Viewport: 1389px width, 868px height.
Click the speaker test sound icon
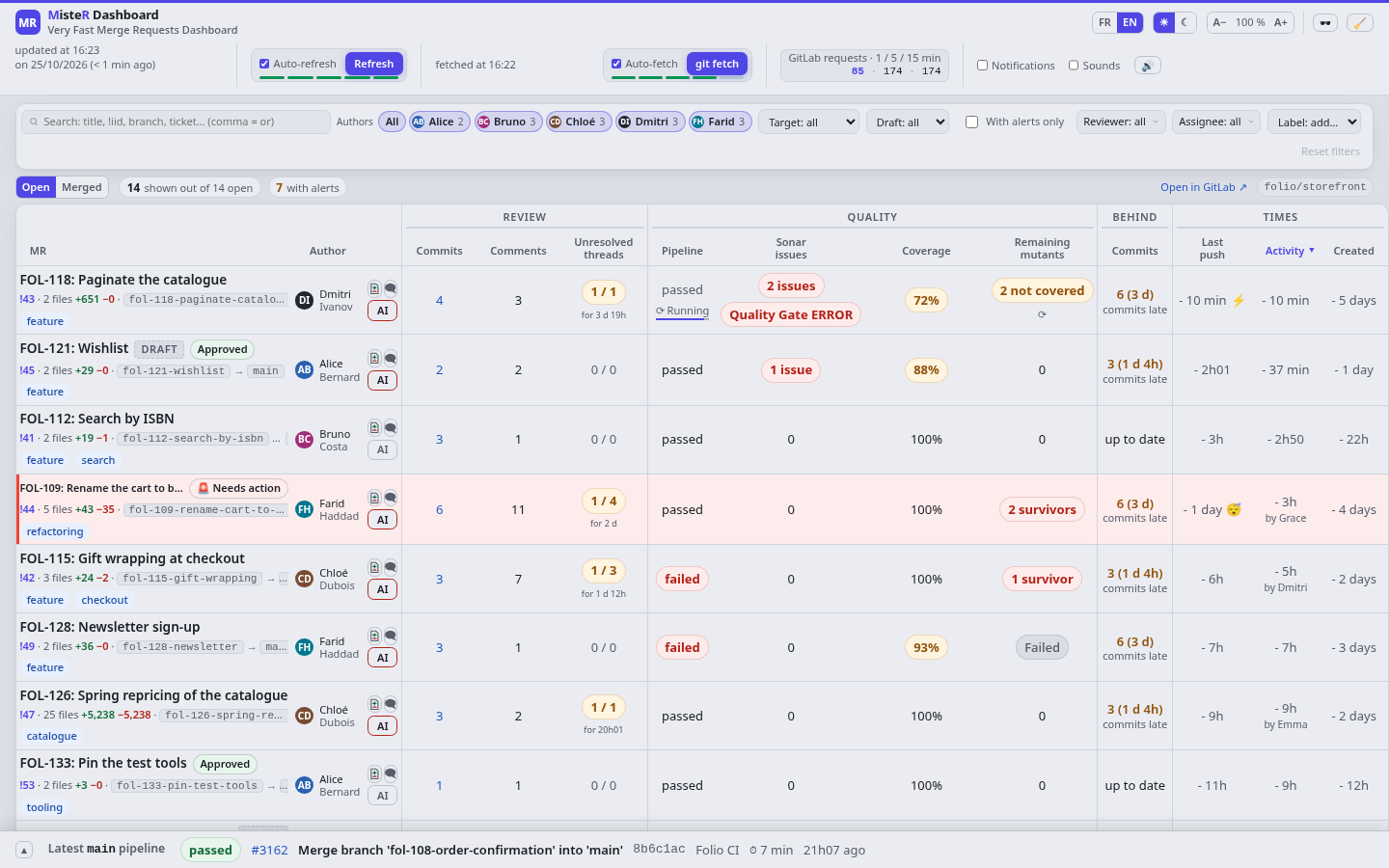tap(1147, 66)
